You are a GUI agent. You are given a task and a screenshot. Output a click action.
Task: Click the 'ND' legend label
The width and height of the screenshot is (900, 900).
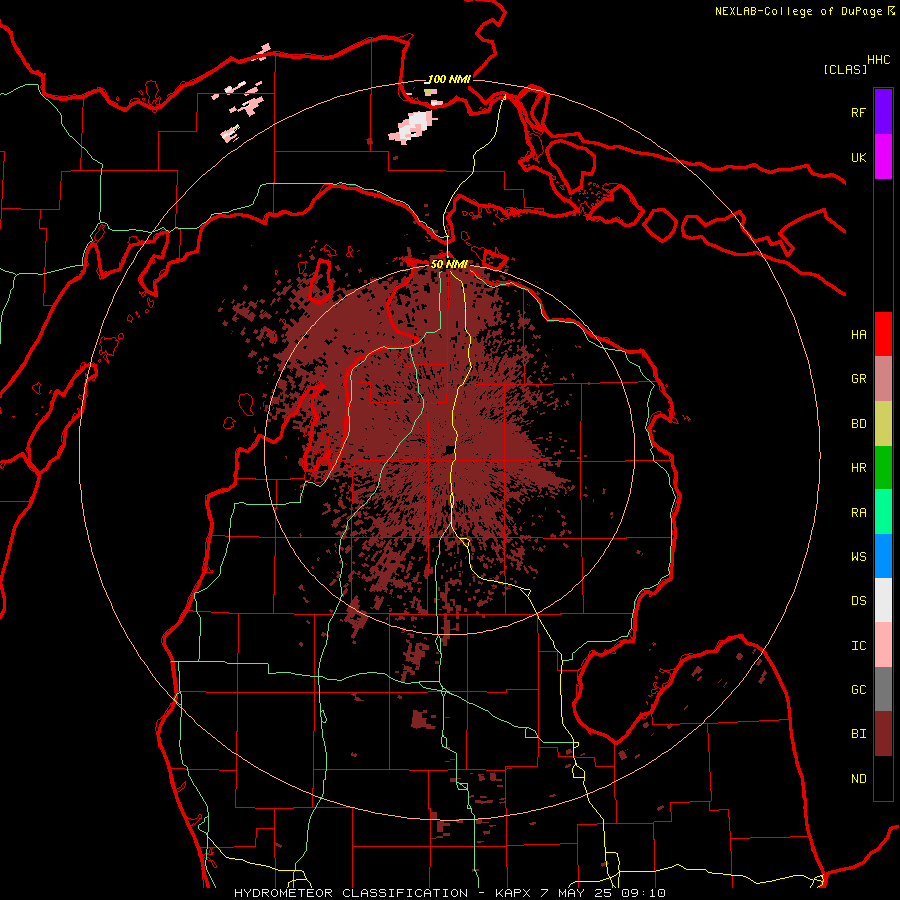click(858, 779)
